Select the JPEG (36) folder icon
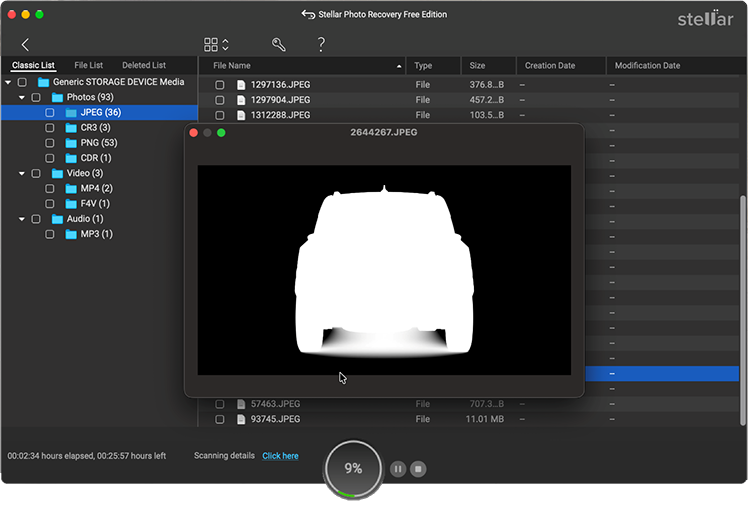The width and height of the screenshot is (750, 505). click(71, 113)
